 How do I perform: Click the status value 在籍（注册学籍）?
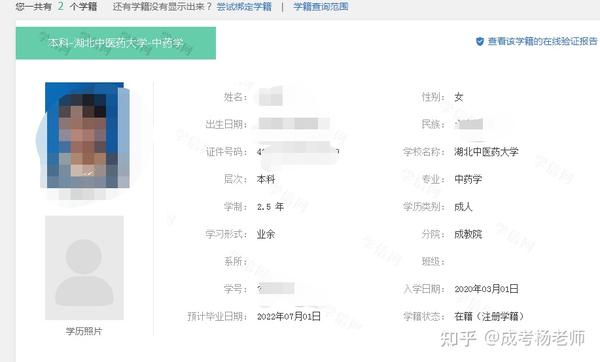click(x=489, y=316)
